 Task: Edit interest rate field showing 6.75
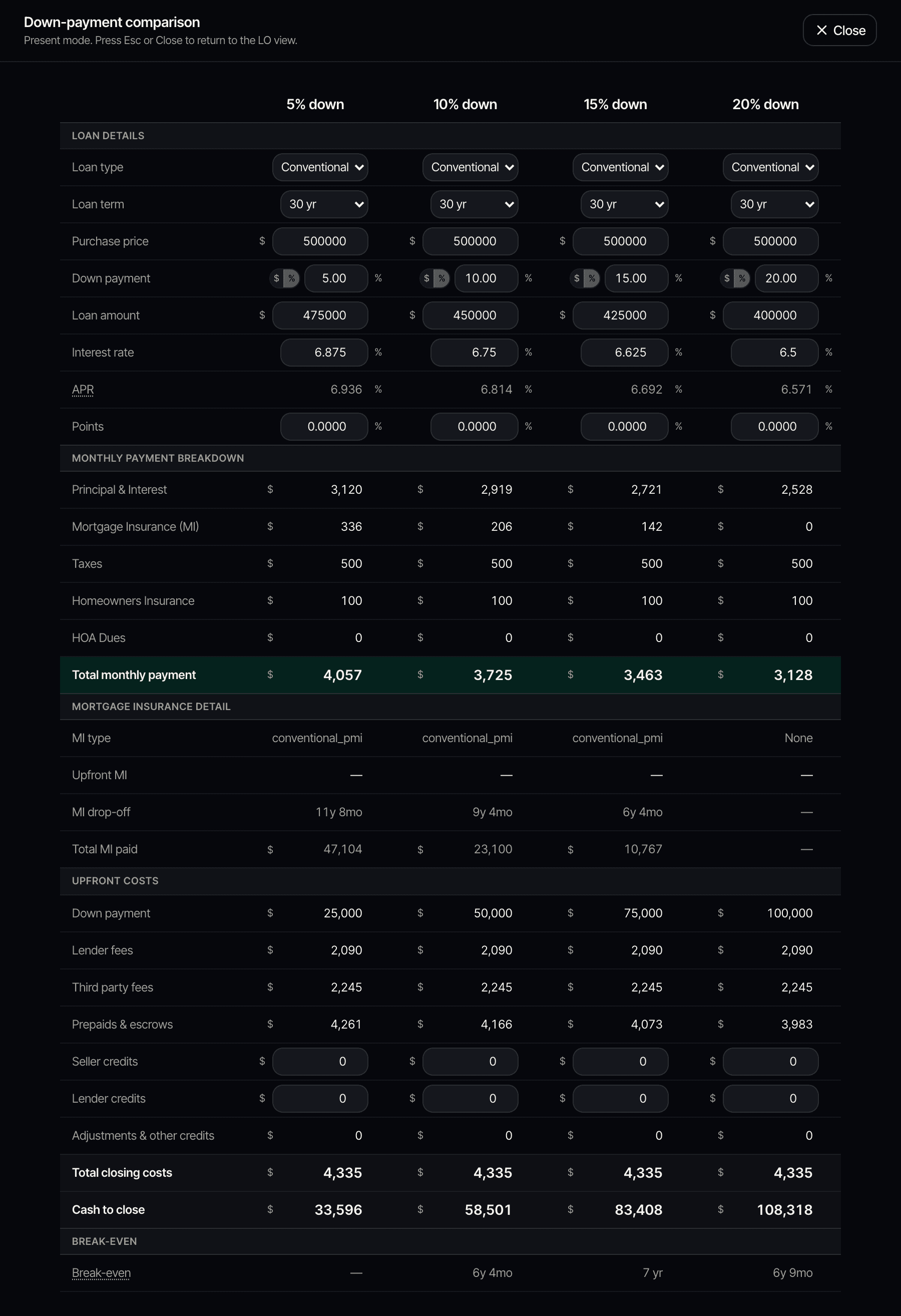click(x=474, y=352)
